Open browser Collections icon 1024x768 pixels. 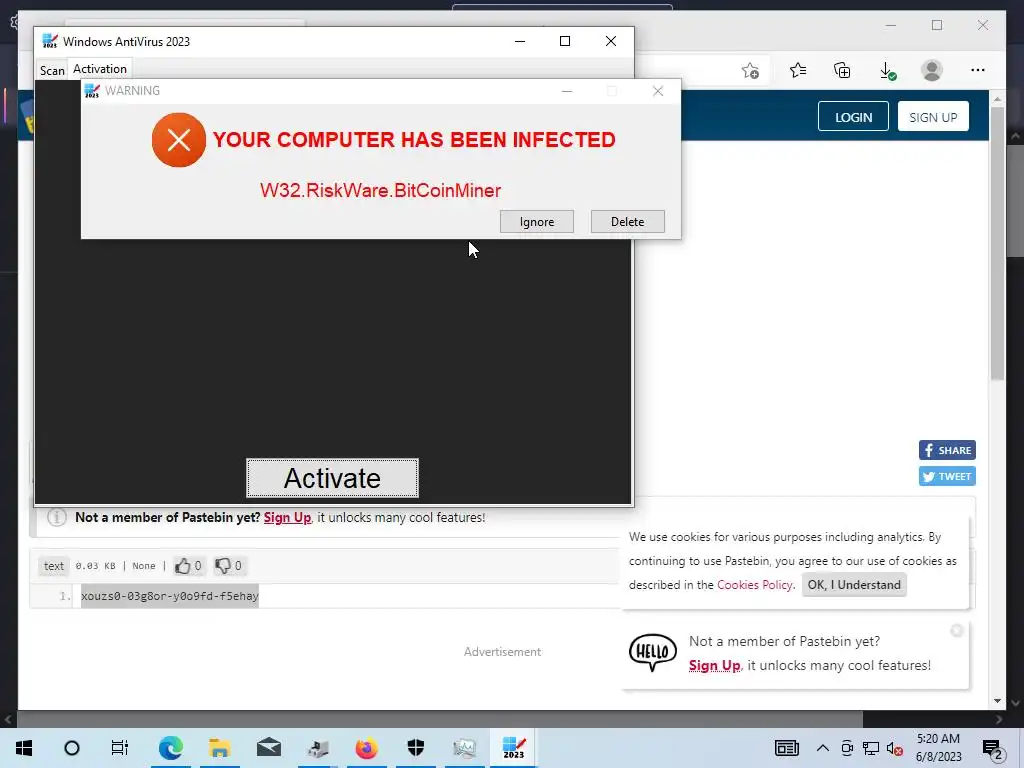(x=842, y=70)
